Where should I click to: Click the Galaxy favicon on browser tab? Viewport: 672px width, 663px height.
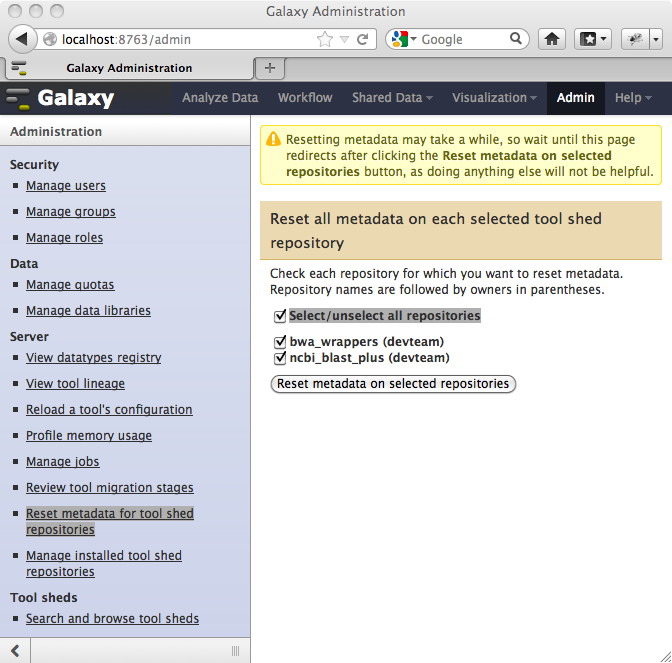coord(19,68)
